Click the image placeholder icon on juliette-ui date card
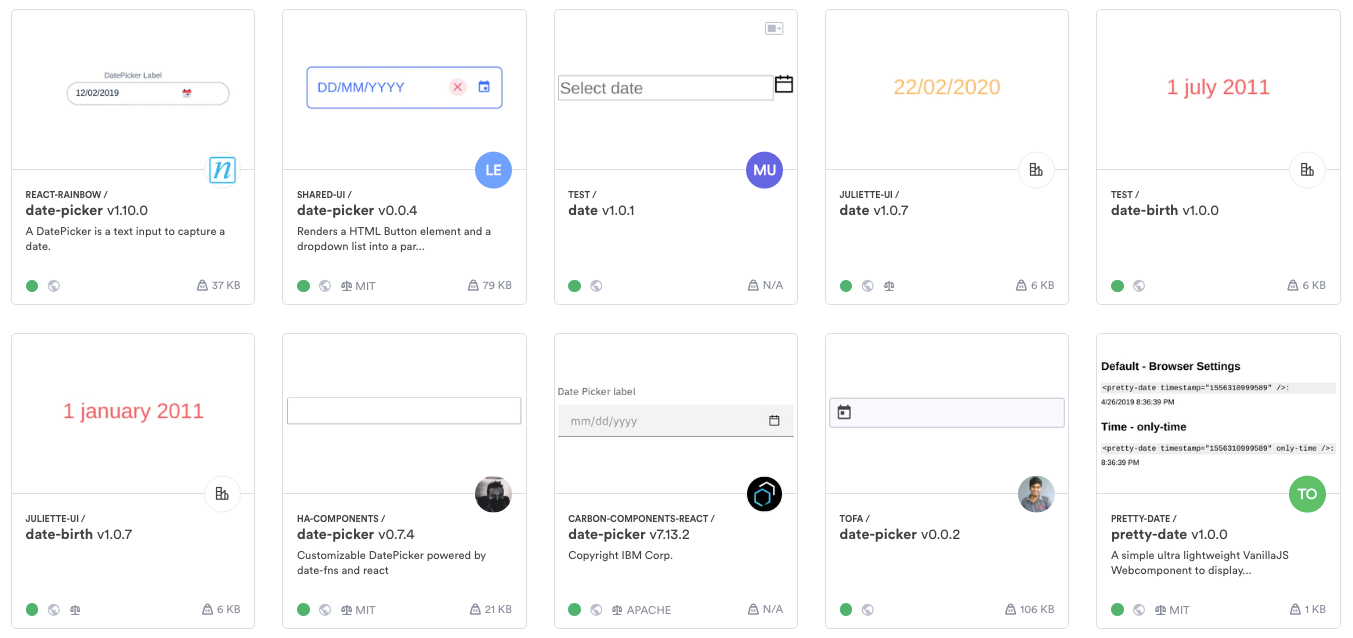The width and height of the screenshot is (1353, 638). click(1036, 170)
